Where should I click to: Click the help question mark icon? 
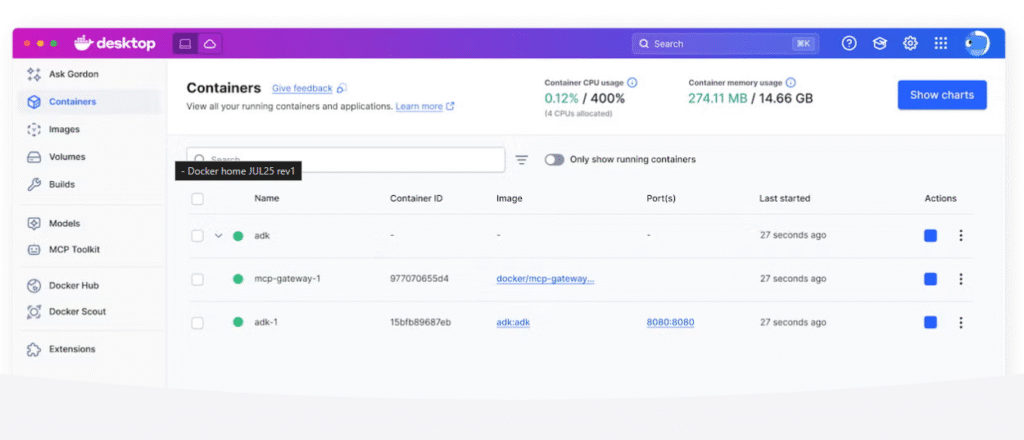[x=849, y=44]
